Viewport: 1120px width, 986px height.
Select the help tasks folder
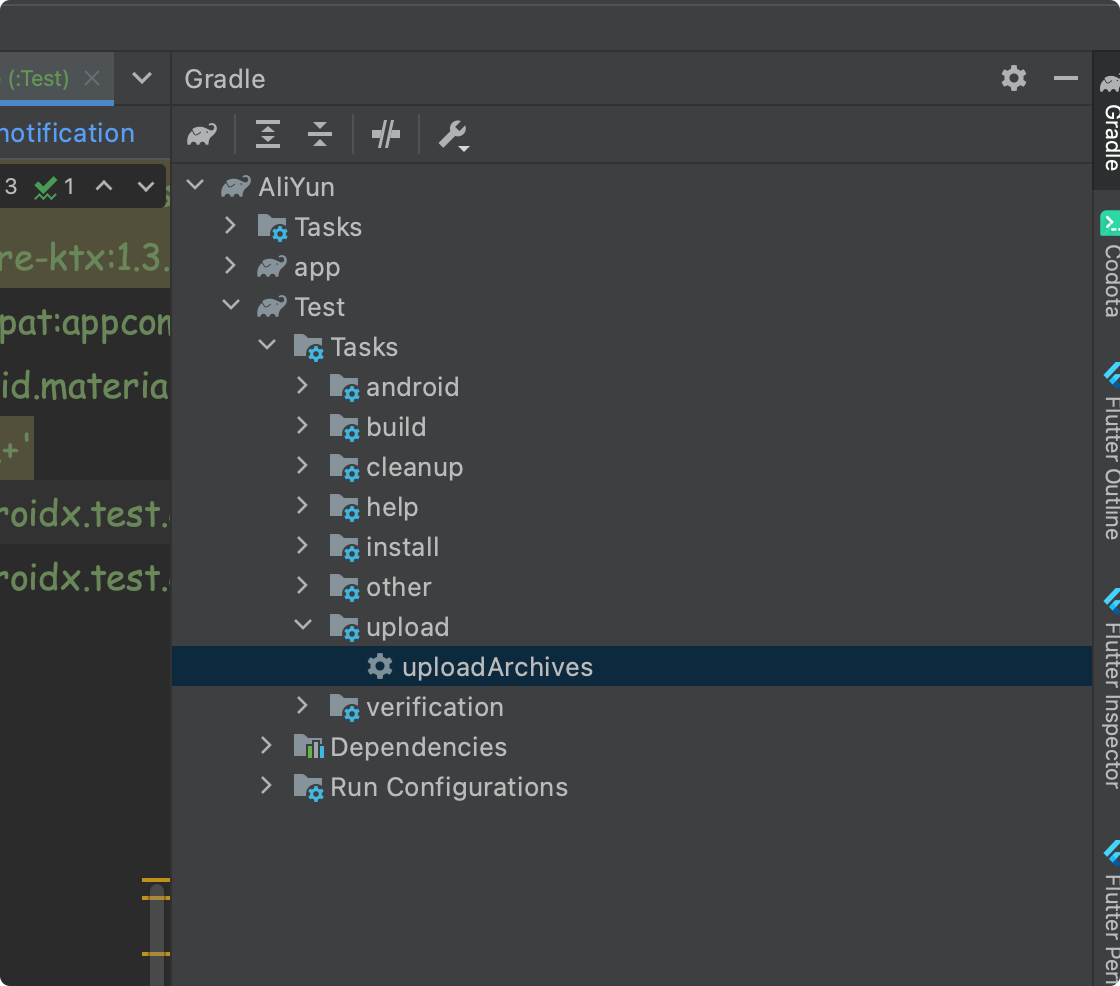632,507
